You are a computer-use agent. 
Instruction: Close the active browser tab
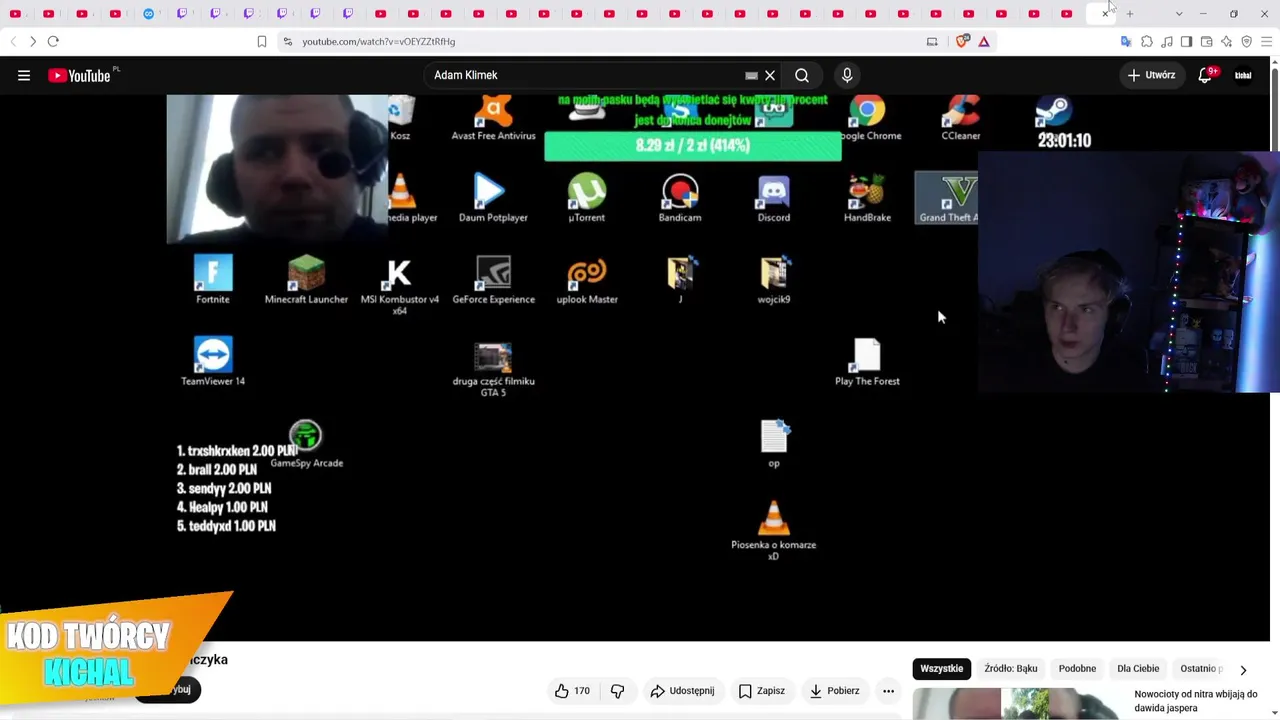1105,14
